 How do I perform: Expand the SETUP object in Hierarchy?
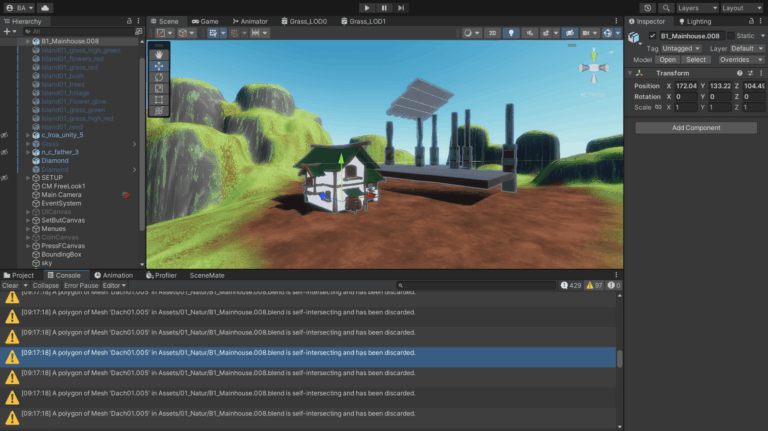(27, 178)
